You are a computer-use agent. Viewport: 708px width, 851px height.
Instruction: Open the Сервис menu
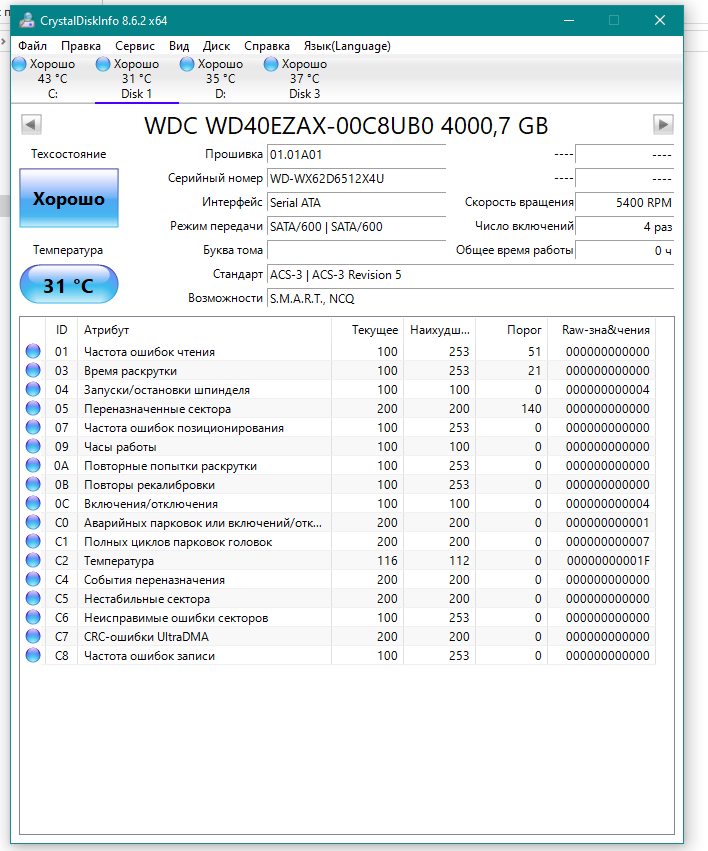[135, 46]
